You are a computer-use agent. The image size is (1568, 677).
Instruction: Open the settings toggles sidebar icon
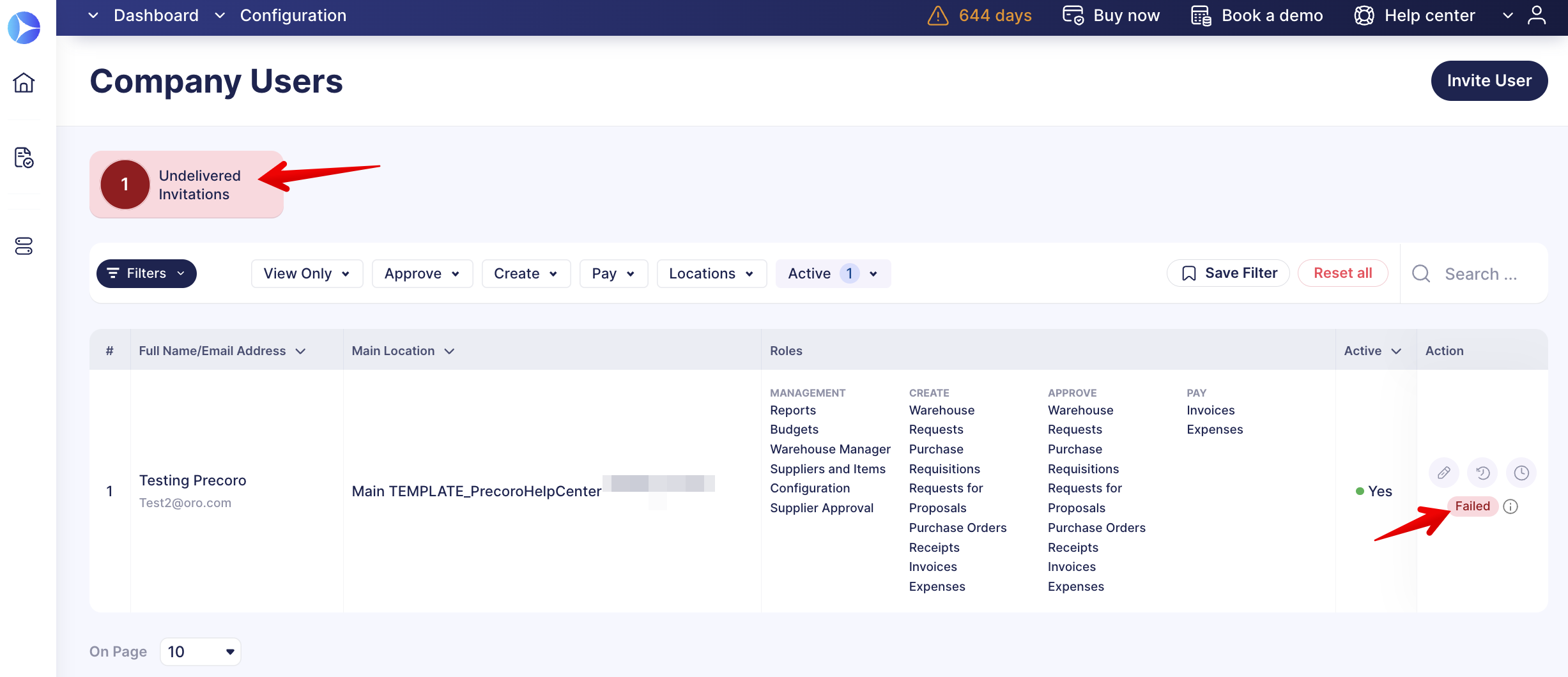24,246
